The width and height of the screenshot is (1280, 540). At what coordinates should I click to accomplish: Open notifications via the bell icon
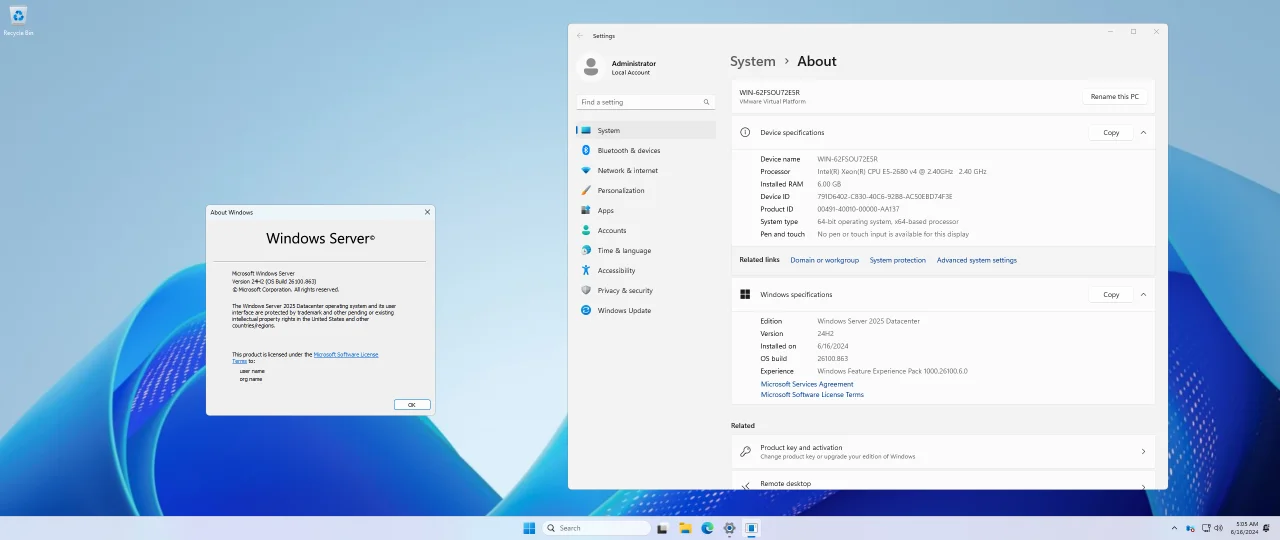tap(1267, 528)
